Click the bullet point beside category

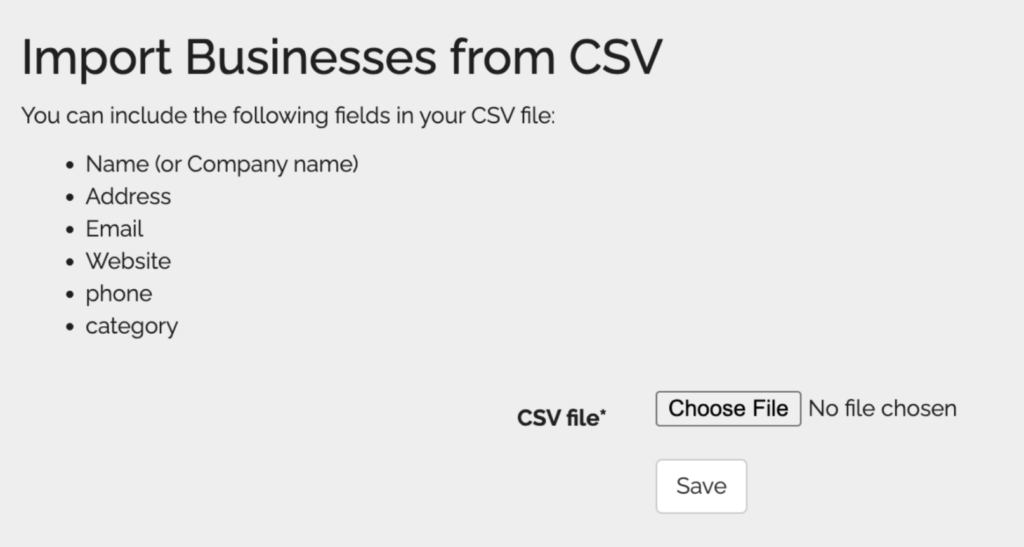tap(70, 327)
